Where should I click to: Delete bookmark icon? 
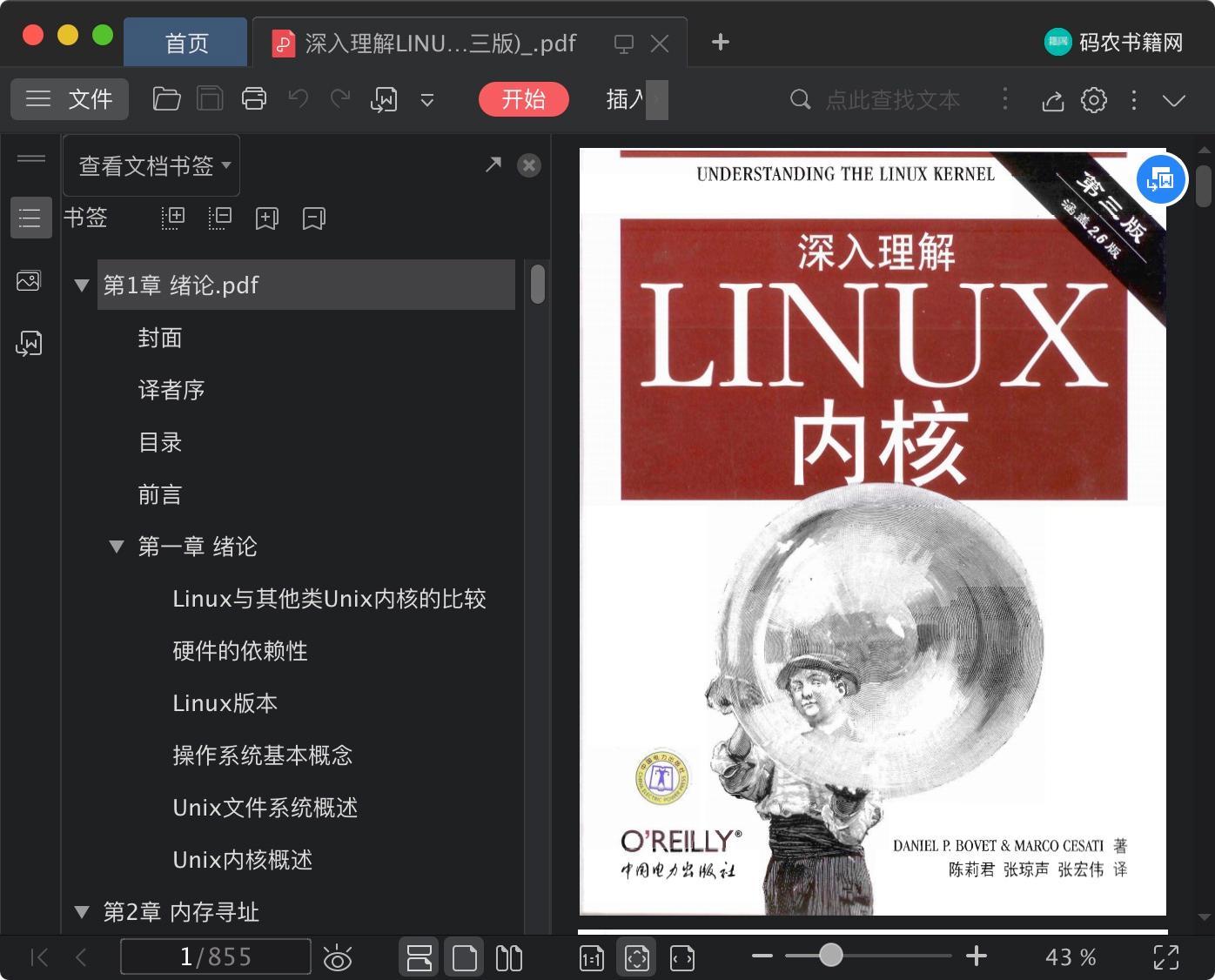coord(313,218)
